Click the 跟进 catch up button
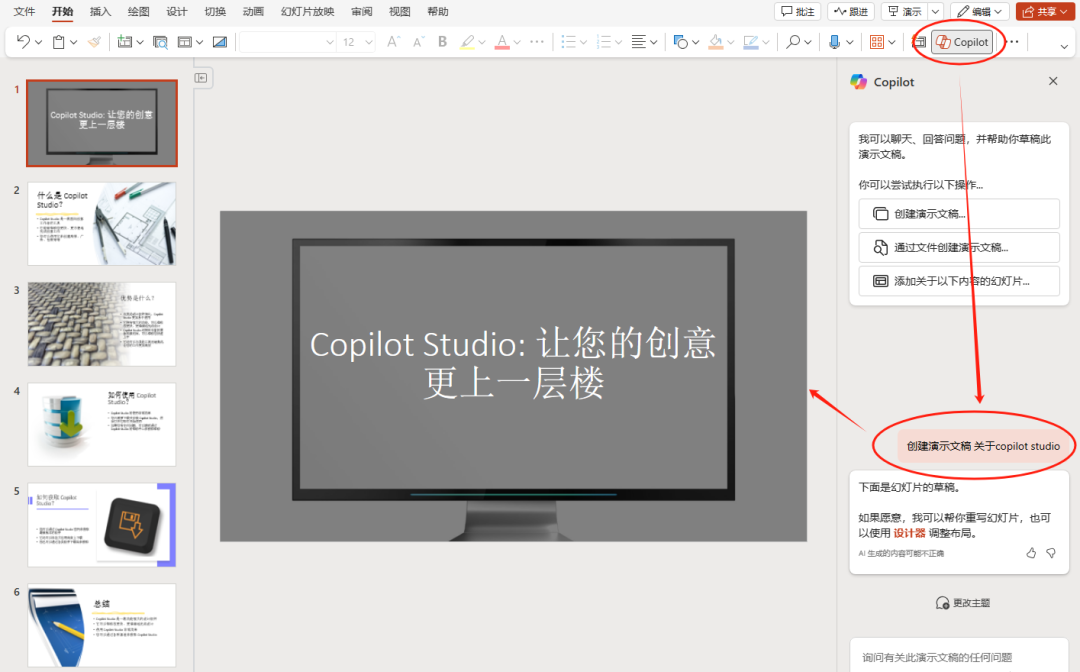The height and width of the screenshot is (672, 1080). pos(851,12)
